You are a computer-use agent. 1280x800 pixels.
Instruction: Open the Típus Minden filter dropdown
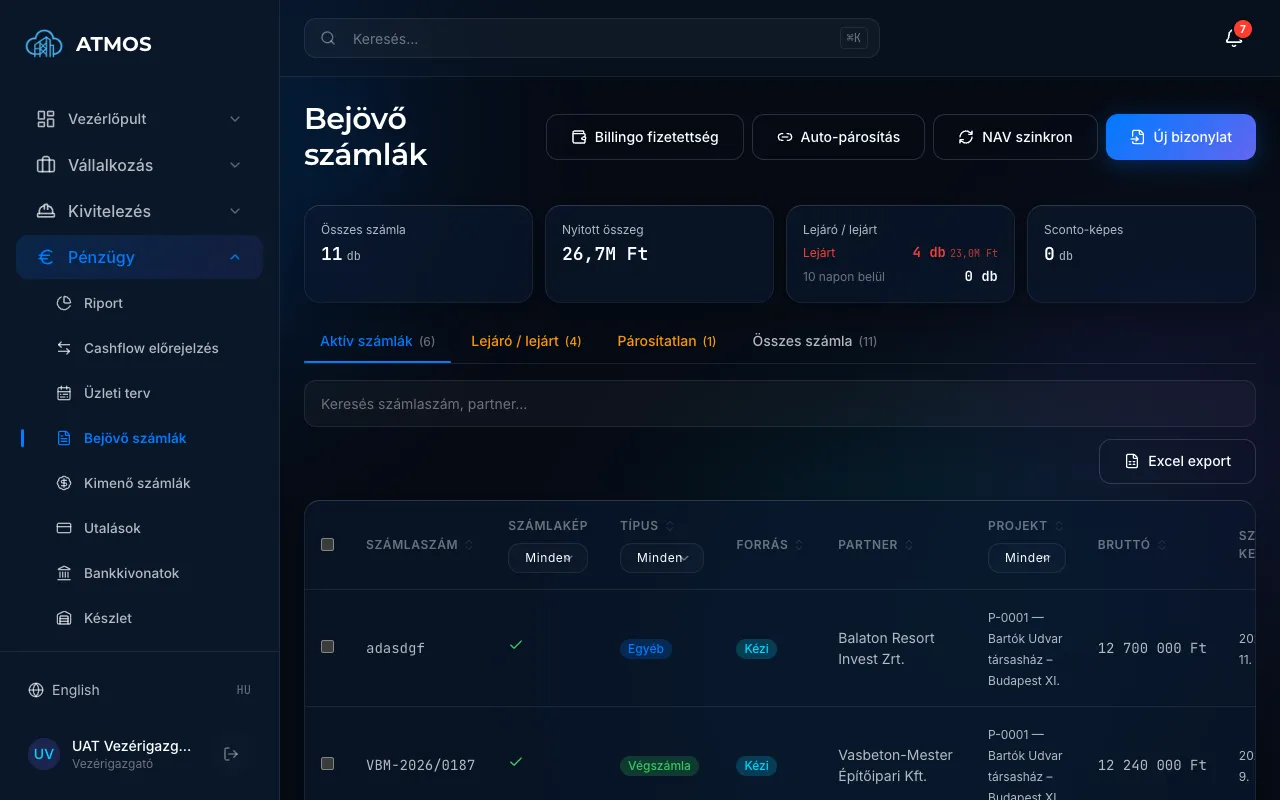click(662, 558)
